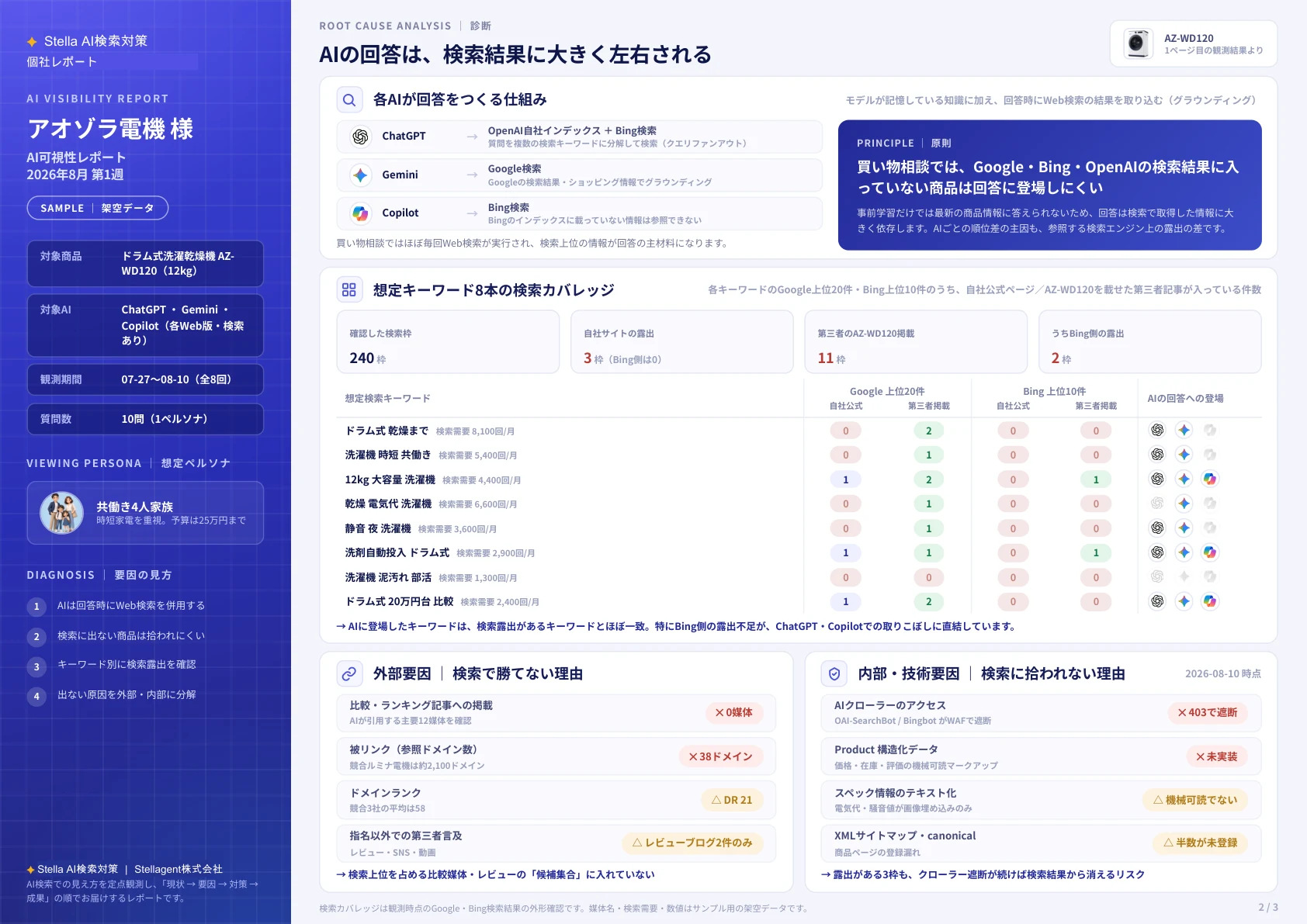
Task: Click the Gemini icon in the 洗剤自動投入 ドラム式 row
Action: point(1184,552)
